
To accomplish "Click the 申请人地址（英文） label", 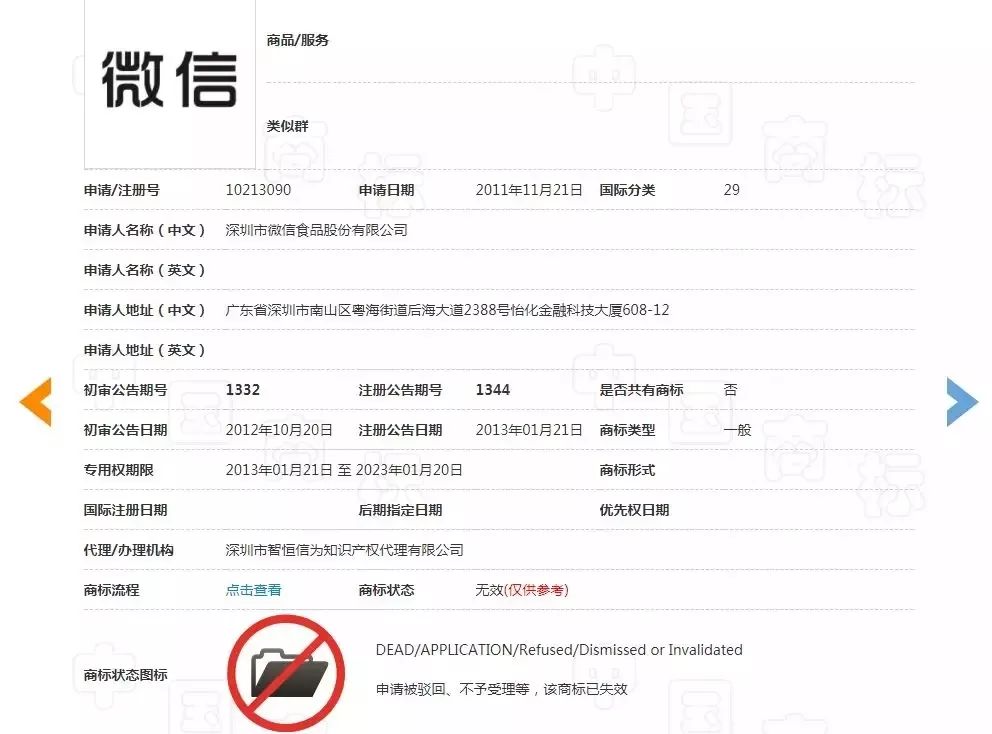I will click(x=144, y=350).
